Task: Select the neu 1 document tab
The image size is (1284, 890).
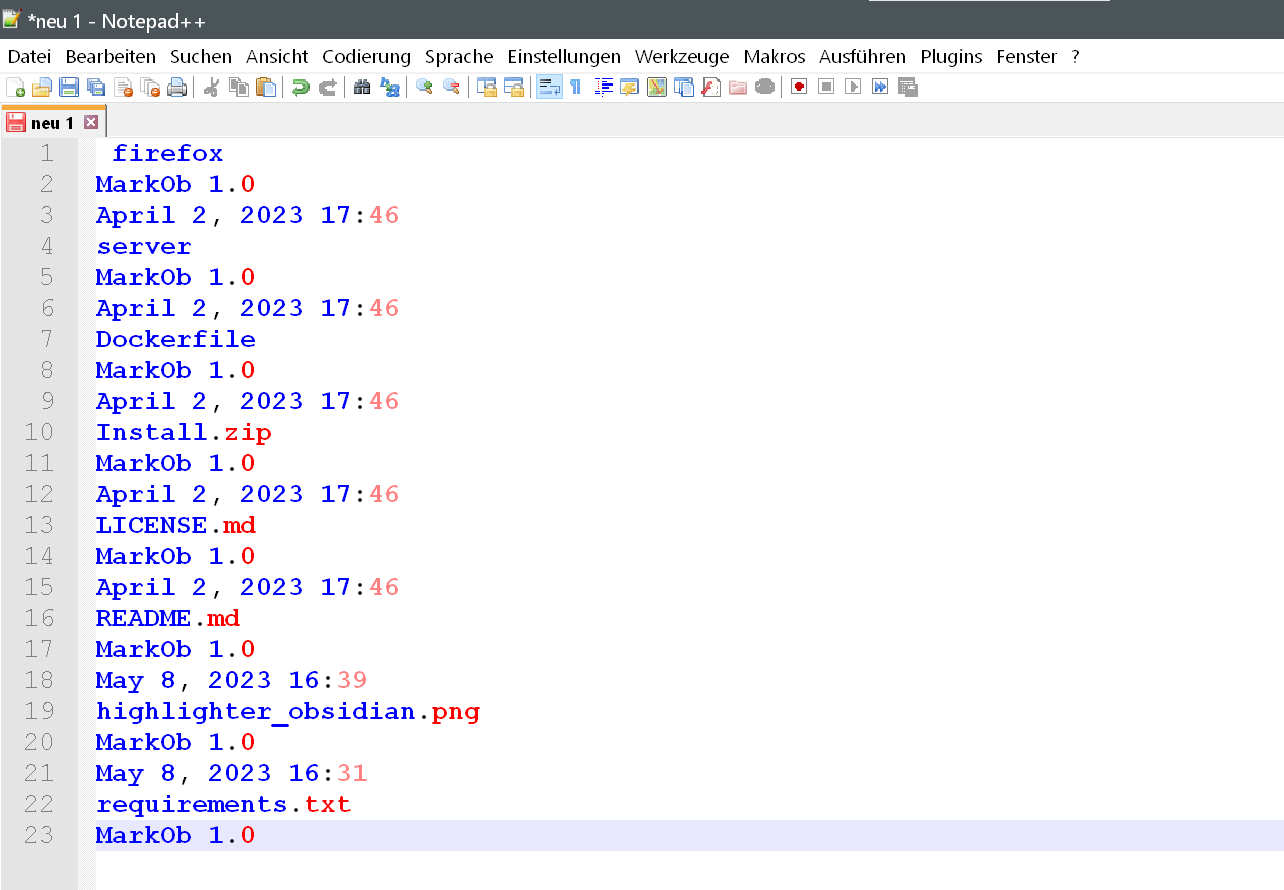Action: click(x=51, y=123)
